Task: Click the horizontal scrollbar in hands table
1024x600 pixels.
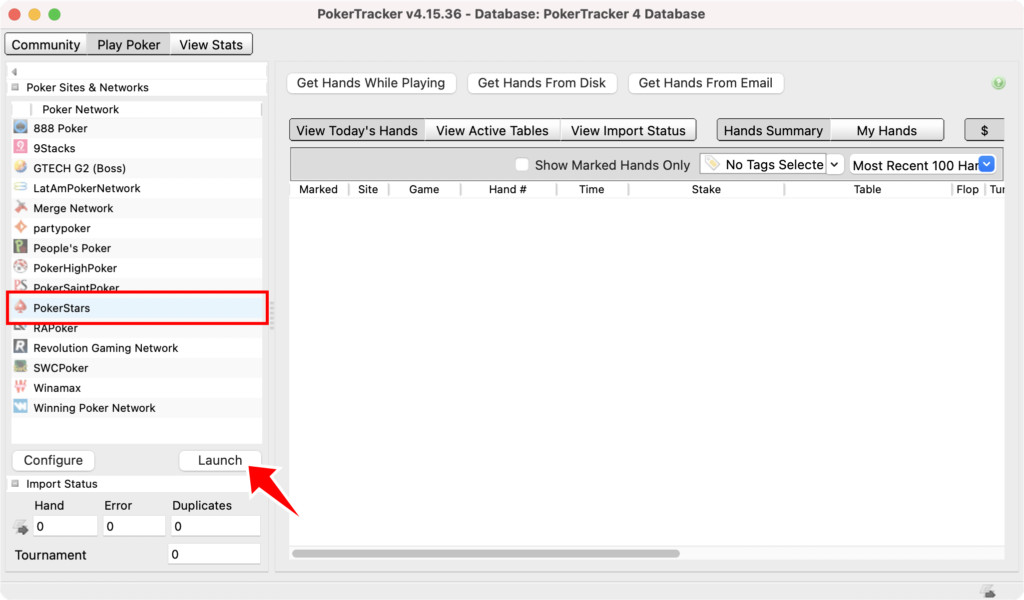Action: tap(486, 554)
